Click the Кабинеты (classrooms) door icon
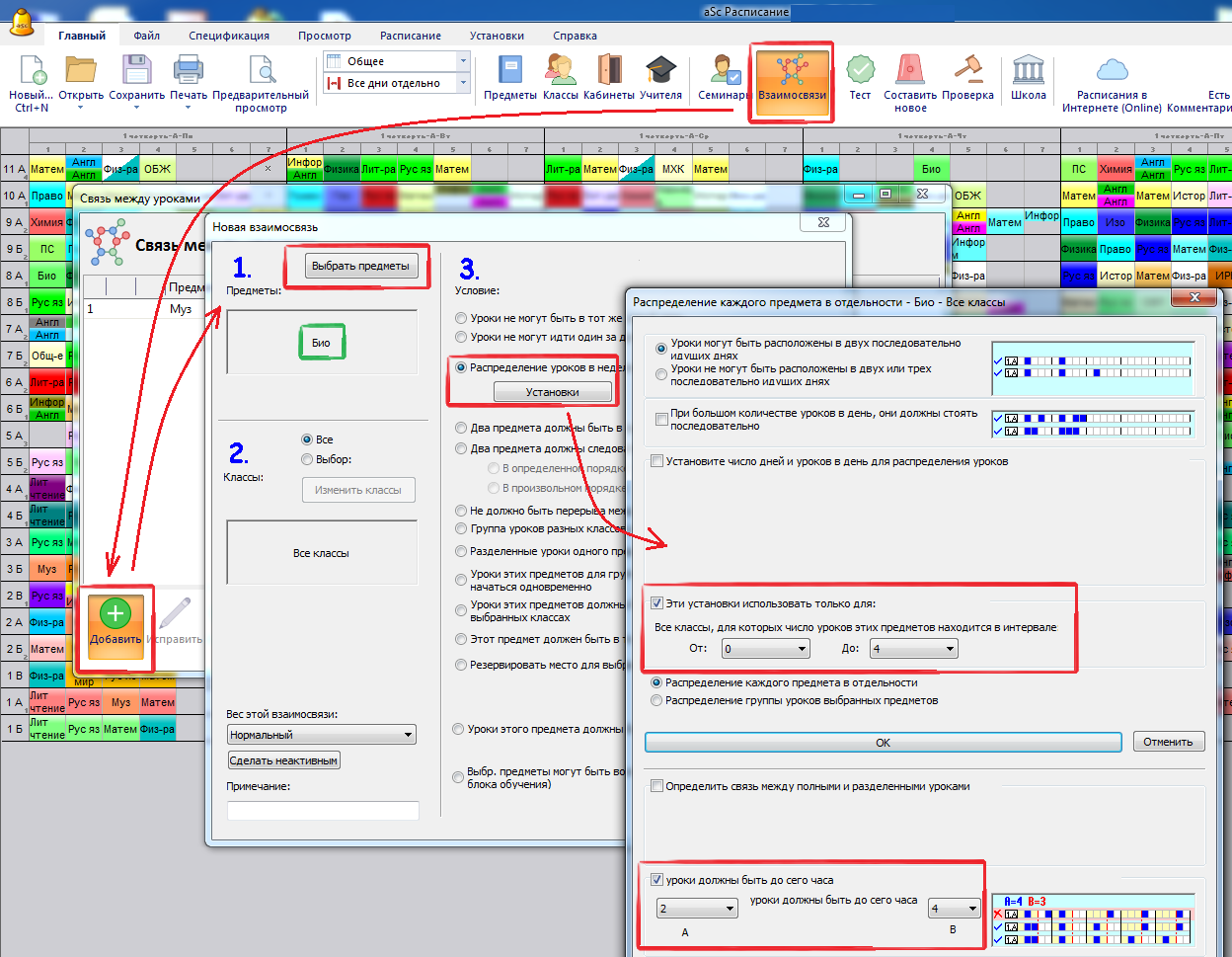This screenshot has height=957, width=1232. [609, 71]
